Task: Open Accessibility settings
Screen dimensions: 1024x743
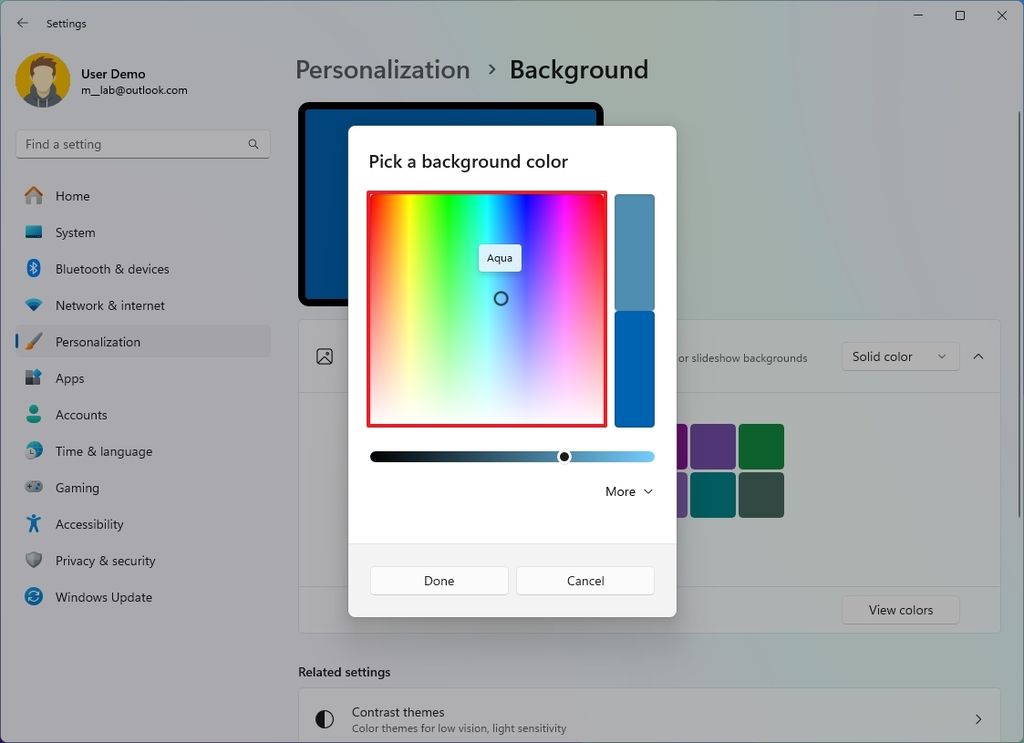Action: [91, 523]
